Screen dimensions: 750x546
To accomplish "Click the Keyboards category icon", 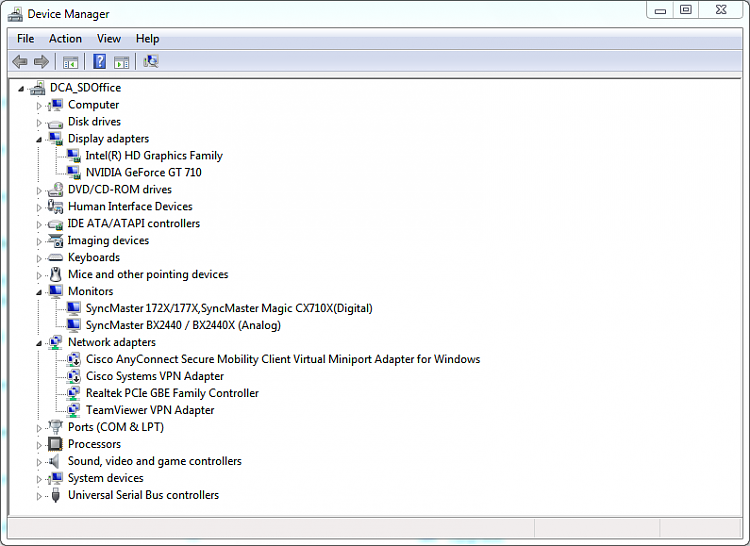I will (x=55, y=258).
